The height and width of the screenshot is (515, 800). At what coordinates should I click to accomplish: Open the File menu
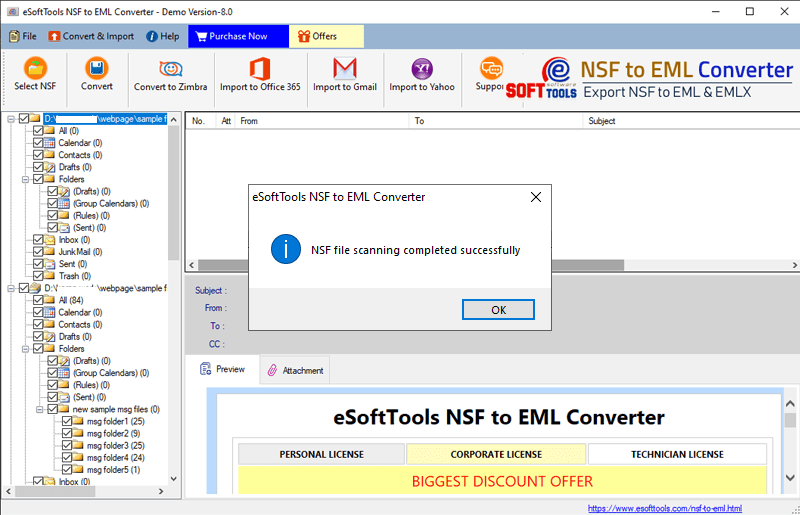(x=22, y=37)
